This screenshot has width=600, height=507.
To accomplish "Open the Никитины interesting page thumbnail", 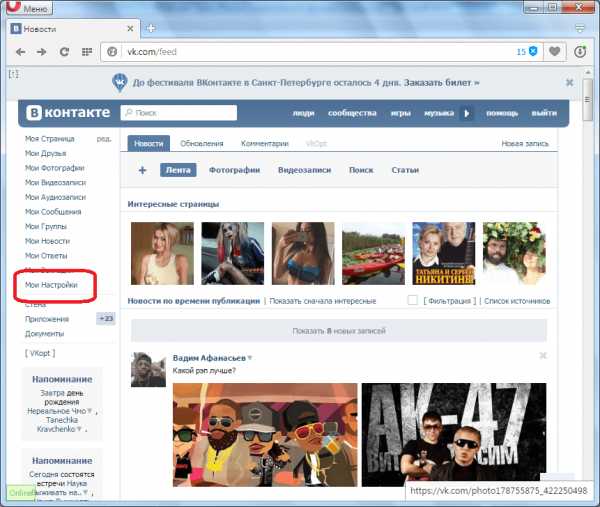I will point(443,253).
